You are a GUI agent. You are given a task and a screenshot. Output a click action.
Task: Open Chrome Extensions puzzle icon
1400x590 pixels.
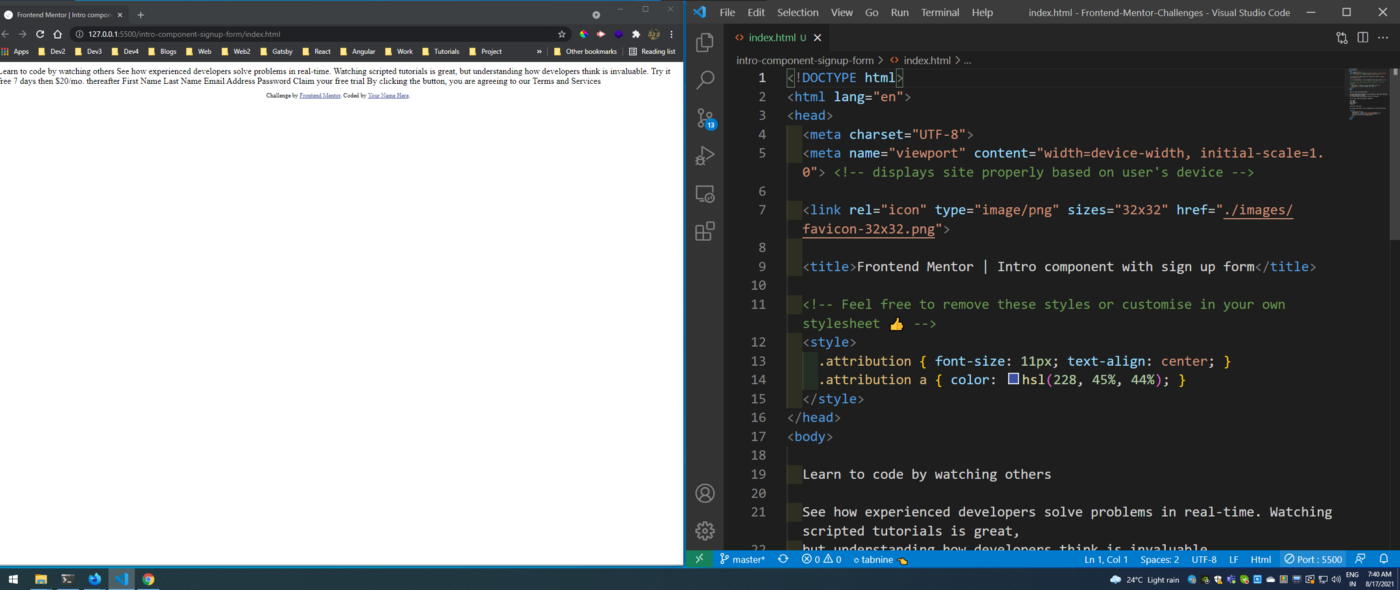(635, 34)
